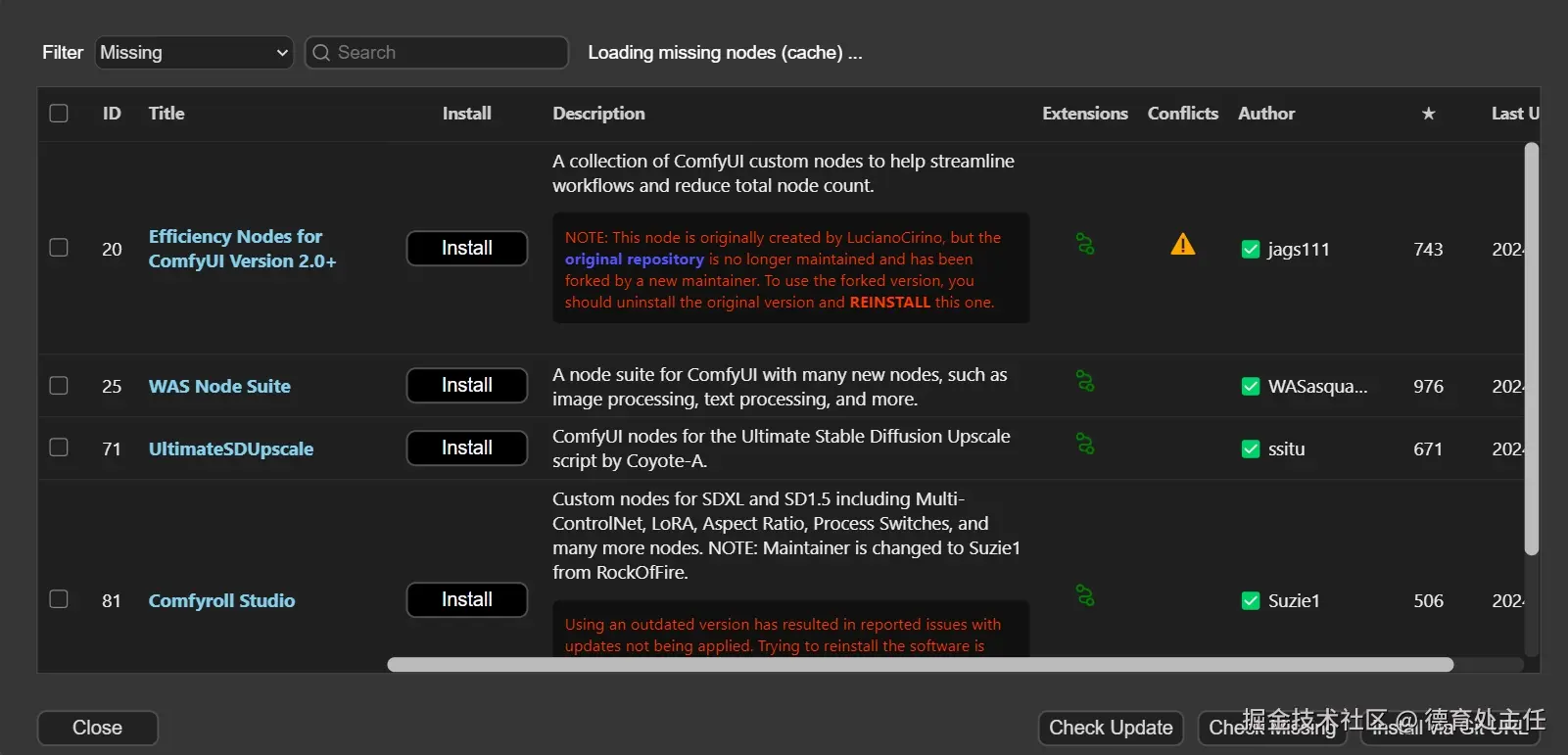Open extensions icon for WAS Node Suite
1568x755 pixels.
pyautogui.click(x=1085, y=381)
